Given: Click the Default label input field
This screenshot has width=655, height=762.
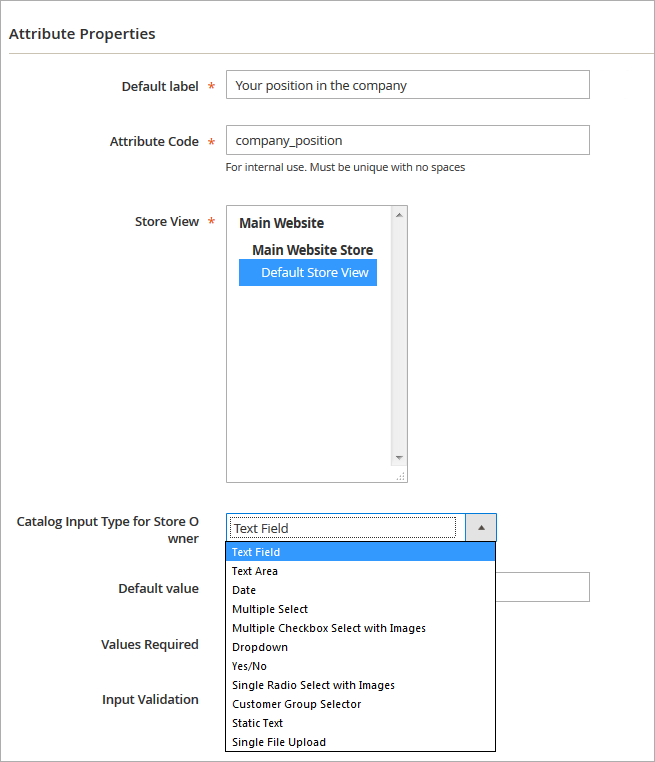Looking at the screenshot, I should pyautogui.click(x=407, y=85).
